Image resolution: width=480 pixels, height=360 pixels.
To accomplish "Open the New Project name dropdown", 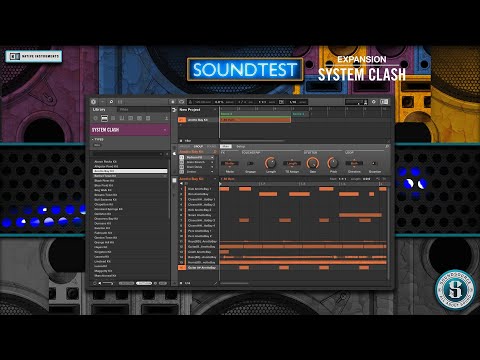I will [215, 110].
